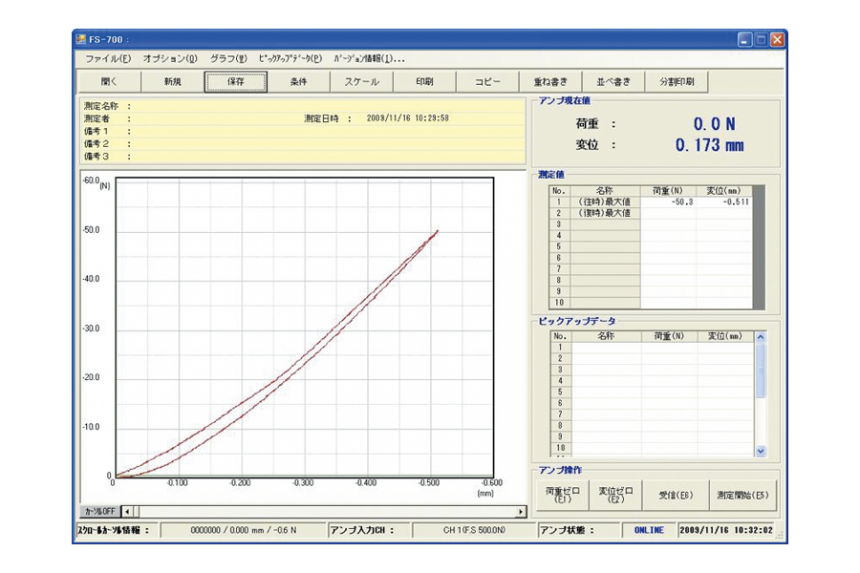Viewport: 860px width, 573px height.
Task: Click the コピー toolbar button
Action: (488, 82)
